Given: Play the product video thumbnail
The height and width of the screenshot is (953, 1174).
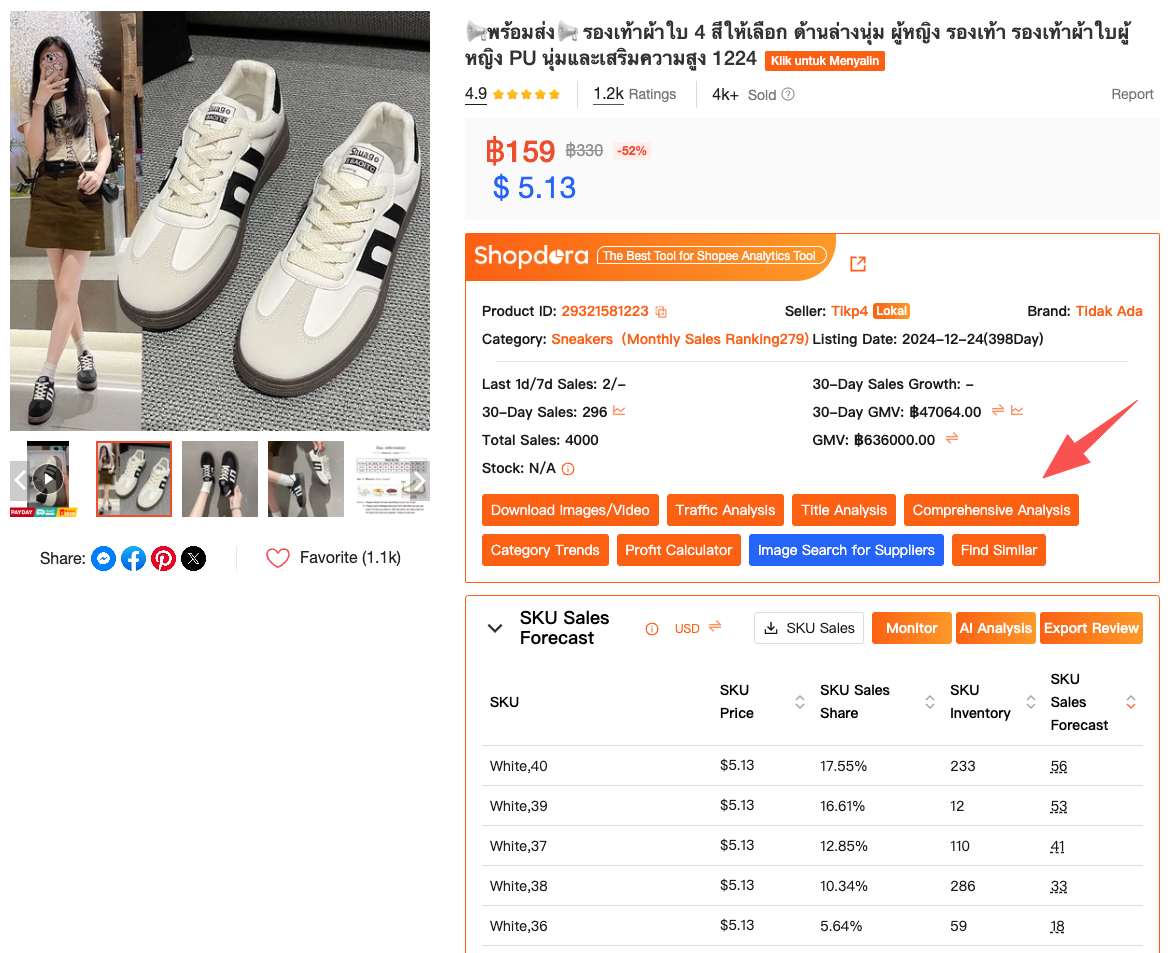Looking at the screenshot, I should [x=47, y=479].
